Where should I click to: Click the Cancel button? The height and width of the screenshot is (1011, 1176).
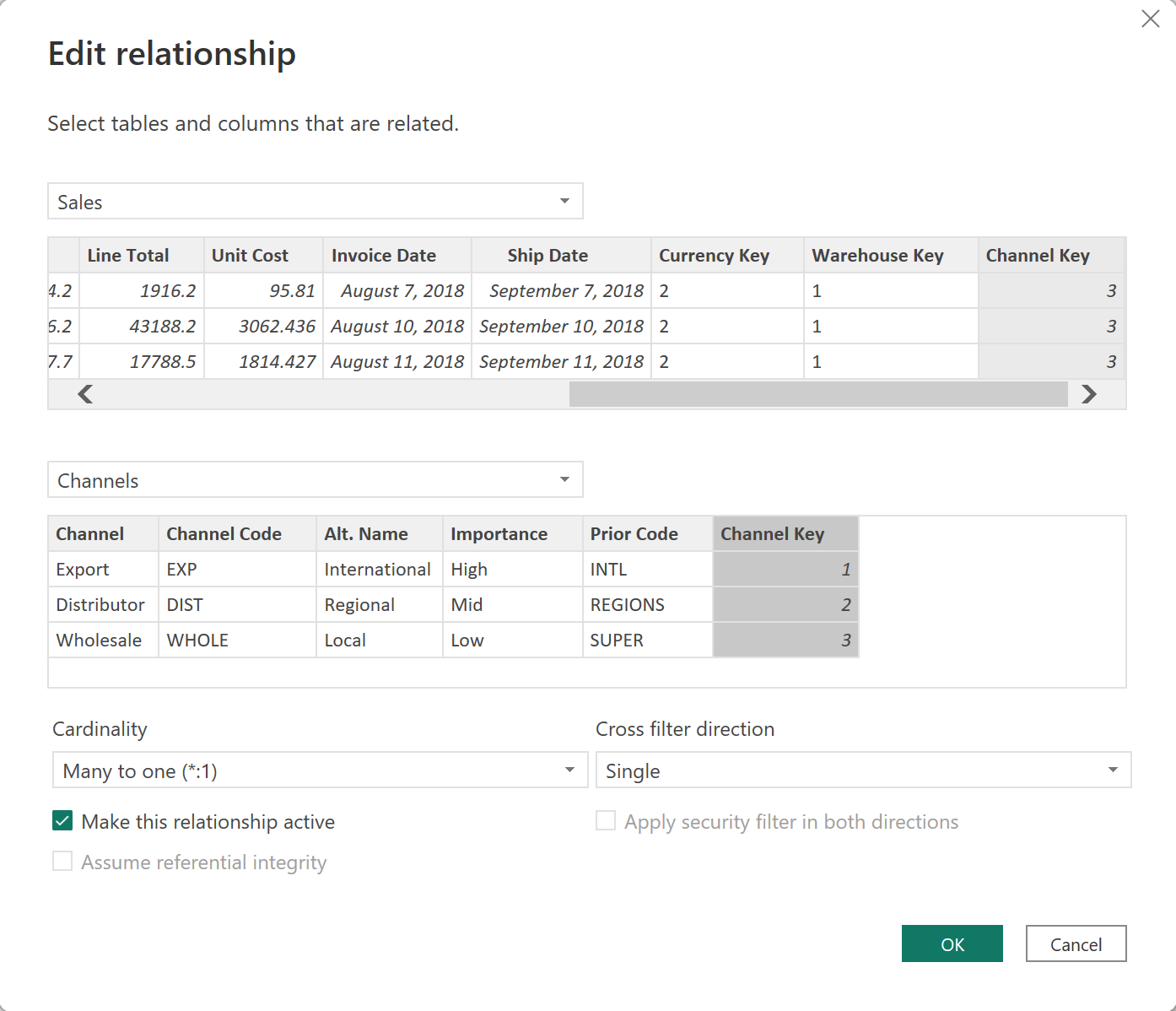[x=1076, y=944]
